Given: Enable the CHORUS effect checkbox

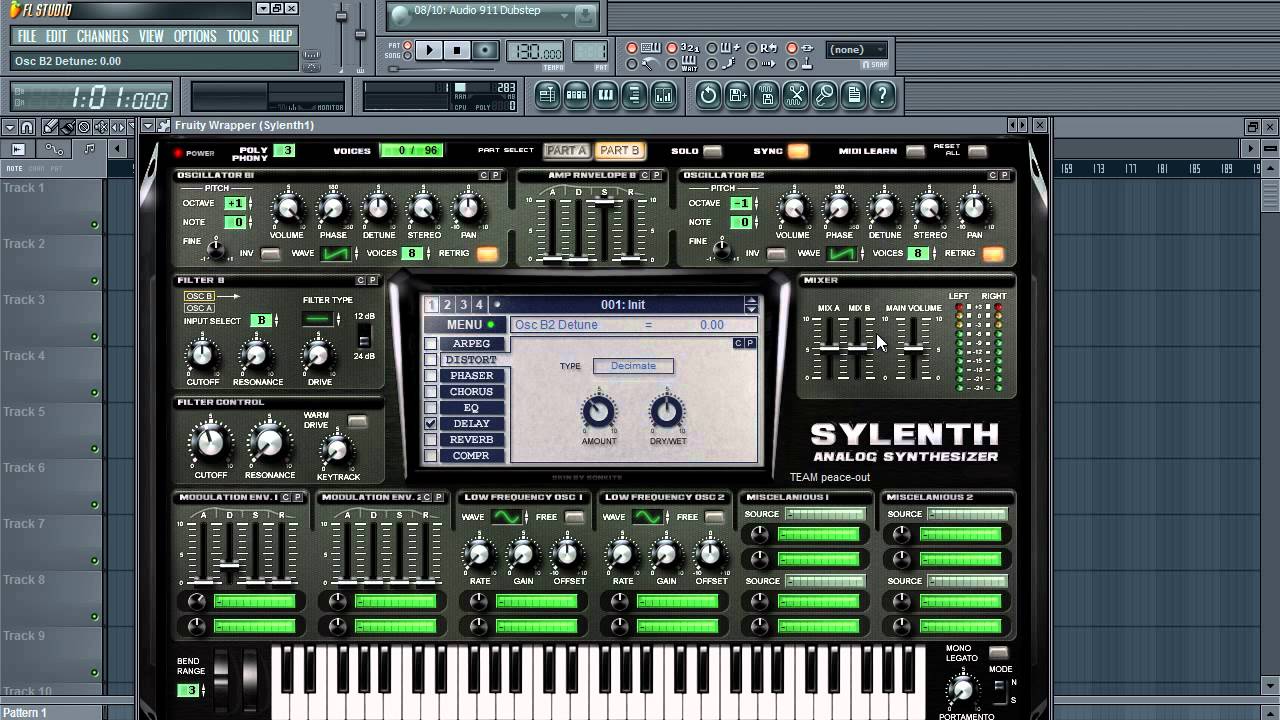Looking at the screenshot, I should point(431,392).
